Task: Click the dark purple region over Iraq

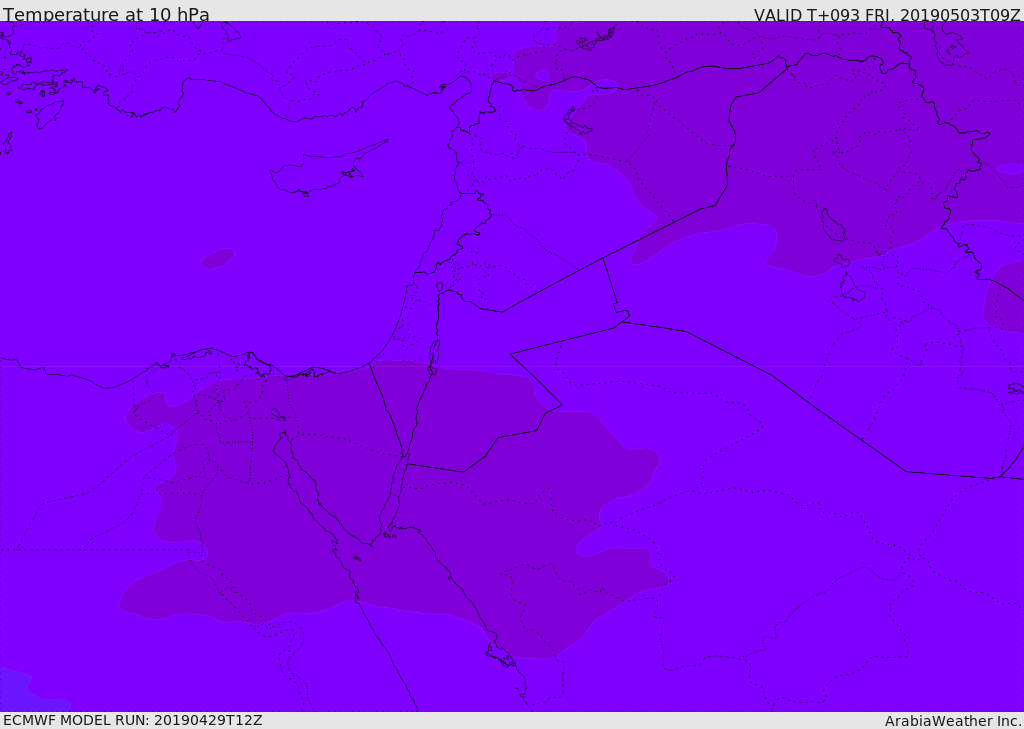Action: pyautogui.click(x=816, y=163)
